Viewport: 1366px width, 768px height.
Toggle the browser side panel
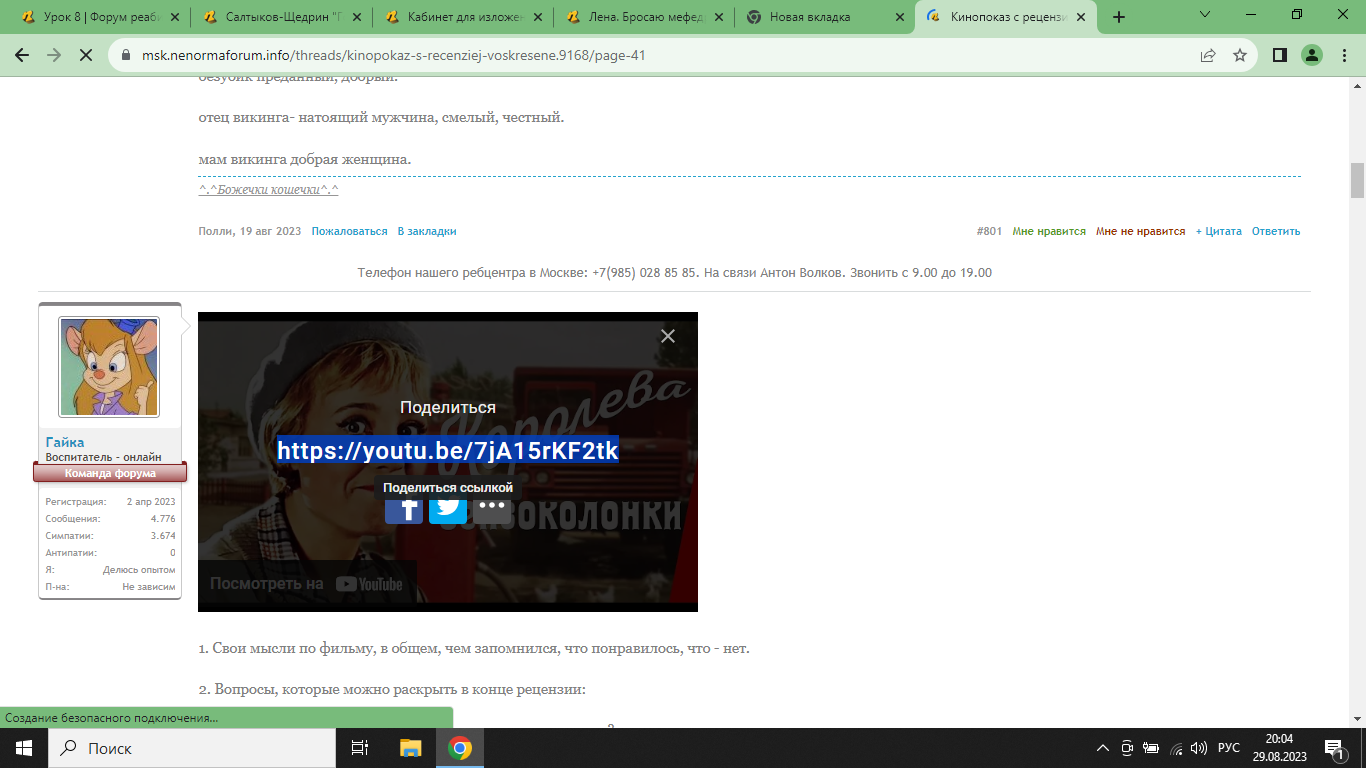tap(1279, 55)
